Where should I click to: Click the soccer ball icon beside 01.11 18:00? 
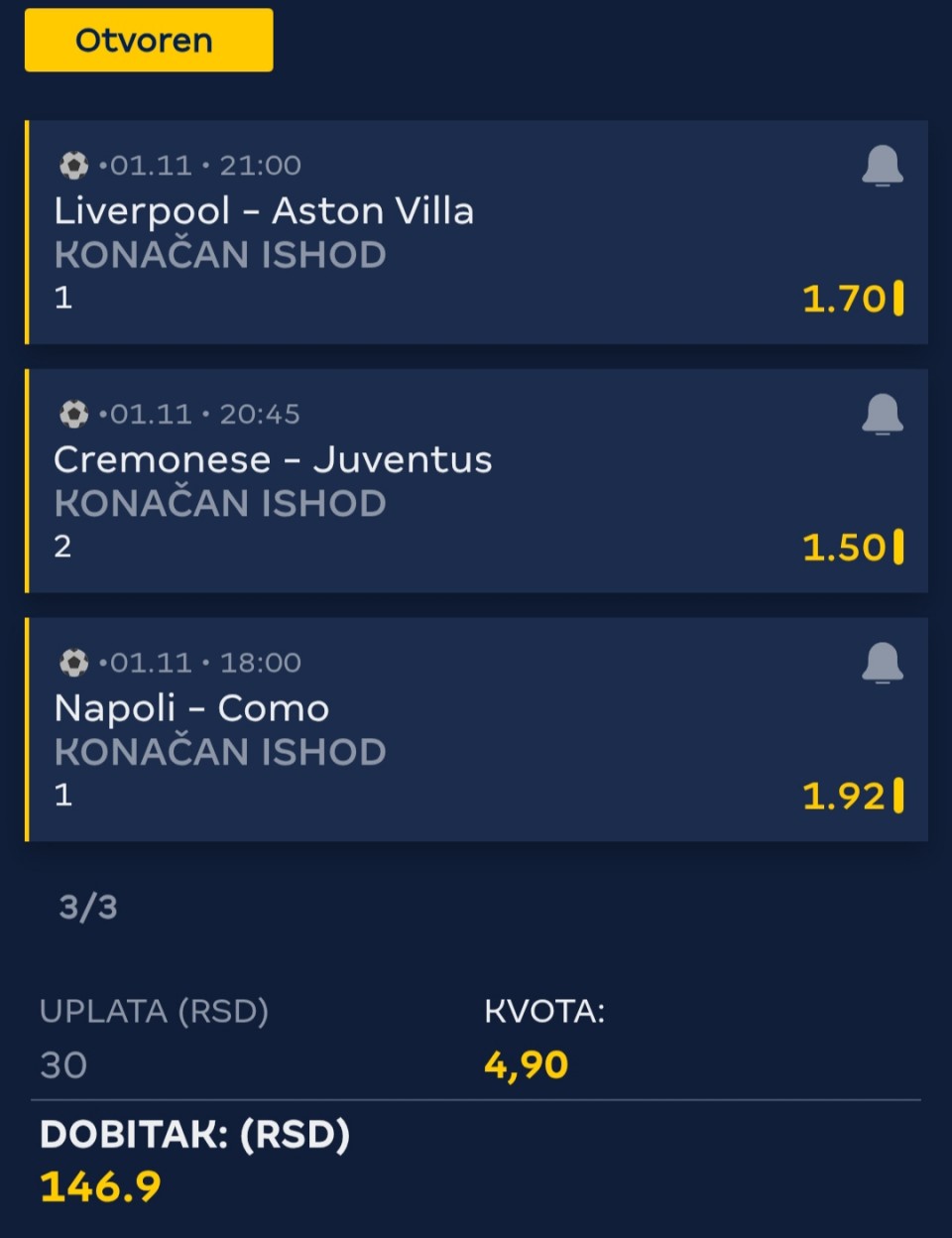(73, 662)
